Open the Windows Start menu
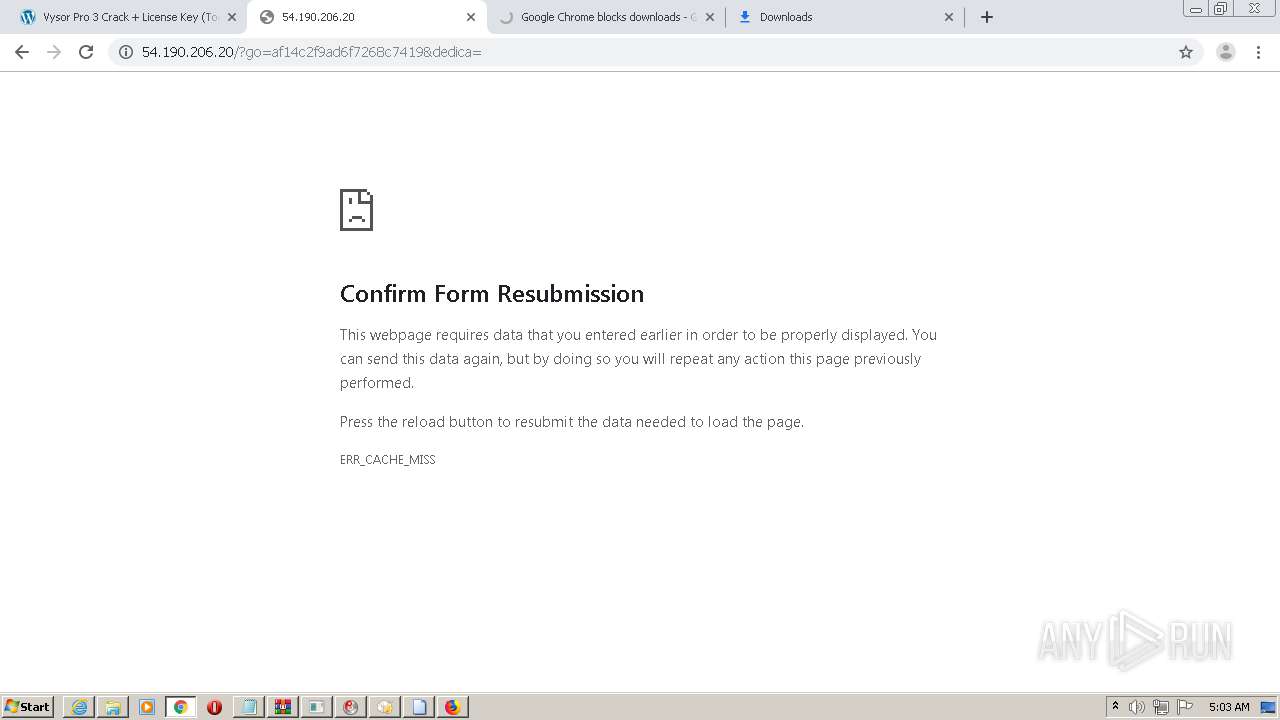The image size is (1280, 720). (28, 707)
